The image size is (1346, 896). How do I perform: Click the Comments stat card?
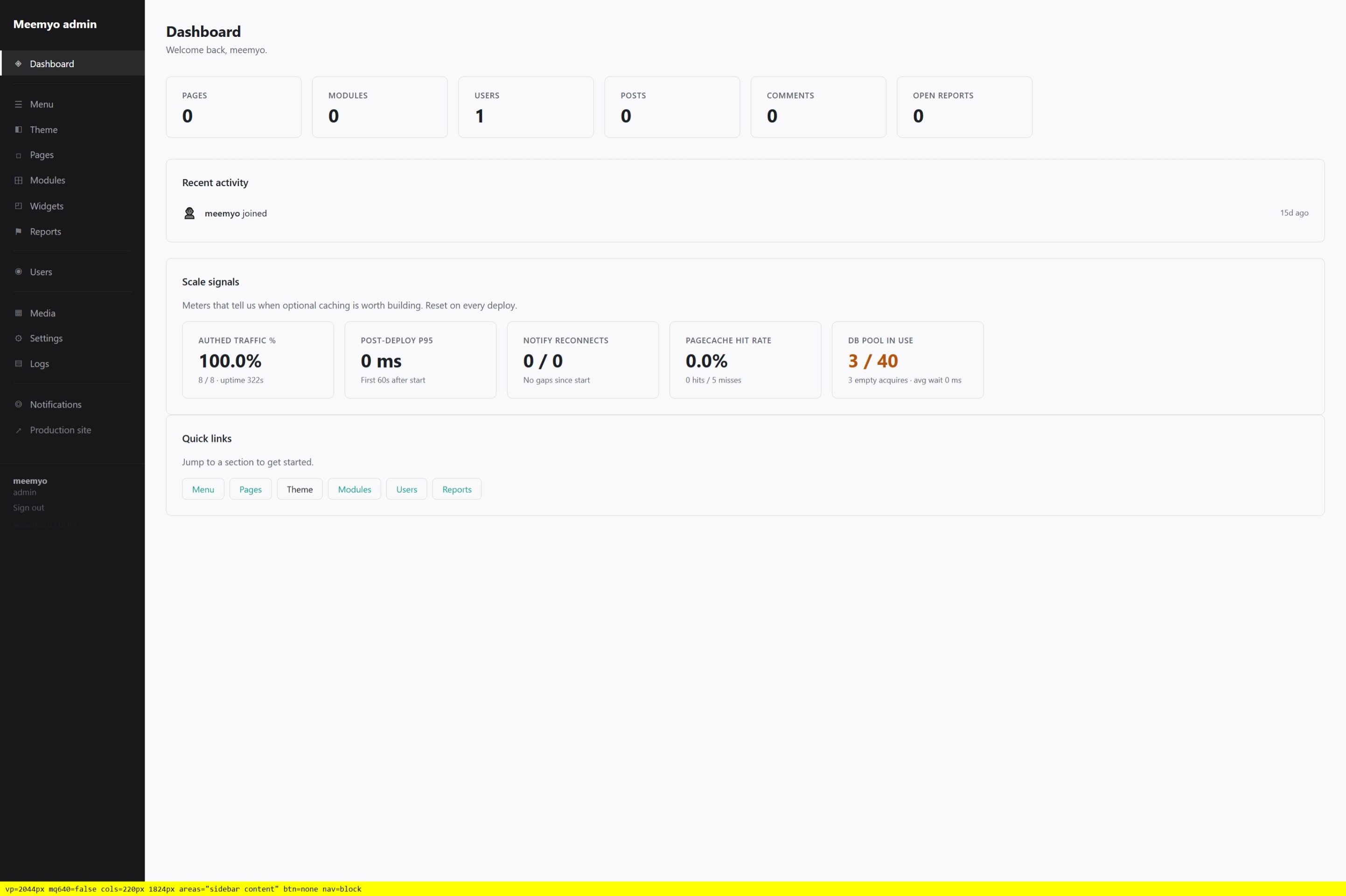818,107
